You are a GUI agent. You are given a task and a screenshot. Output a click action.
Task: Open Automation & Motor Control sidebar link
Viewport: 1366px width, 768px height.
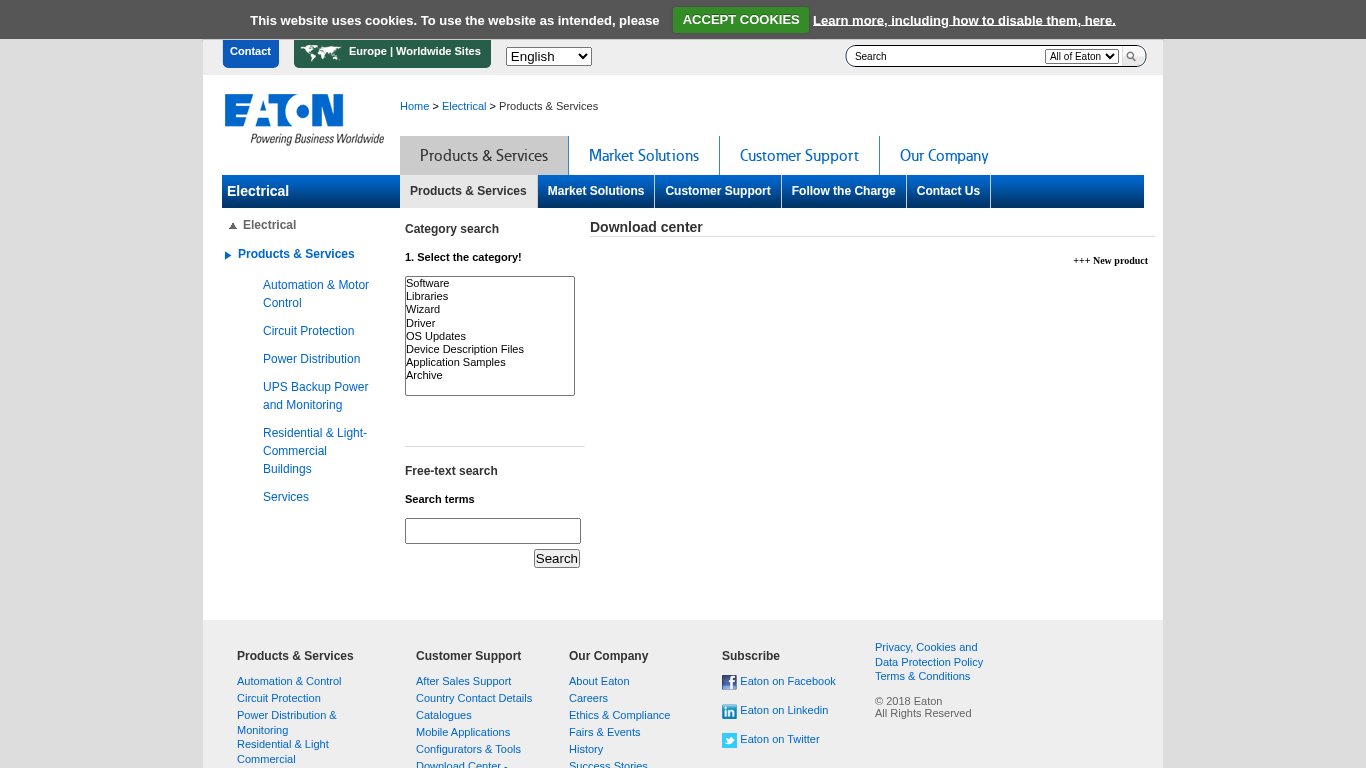point(316,294)
